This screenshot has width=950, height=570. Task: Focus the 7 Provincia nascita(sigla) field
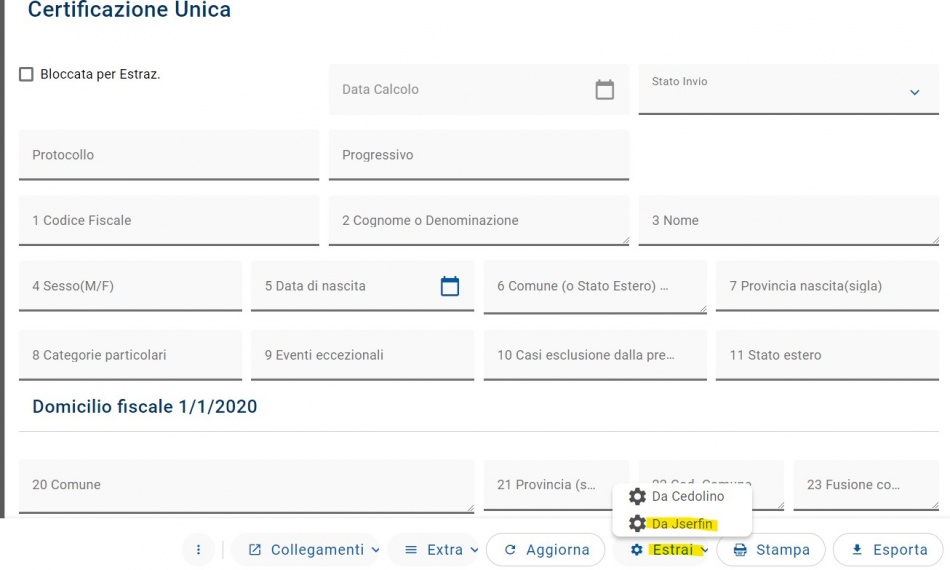[827, 286]
